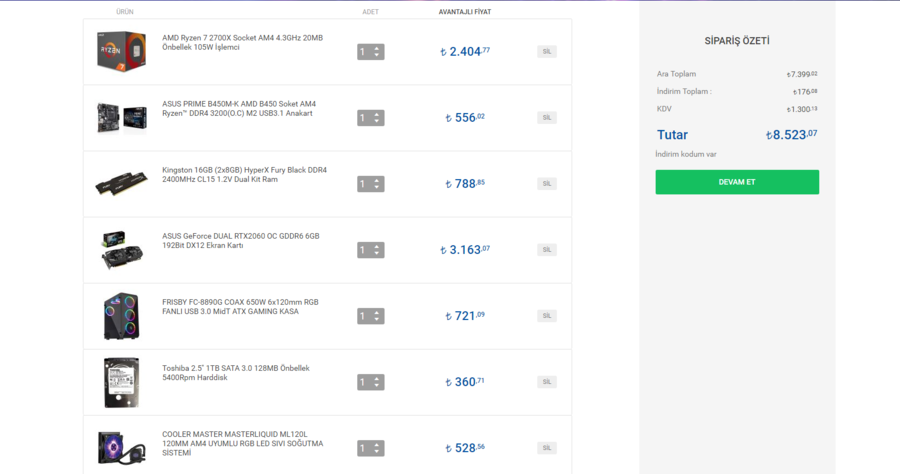Click the 360,71 price of Toshiba harddisk
Viewport: 900px width, 474px height.
click(465, 382)
